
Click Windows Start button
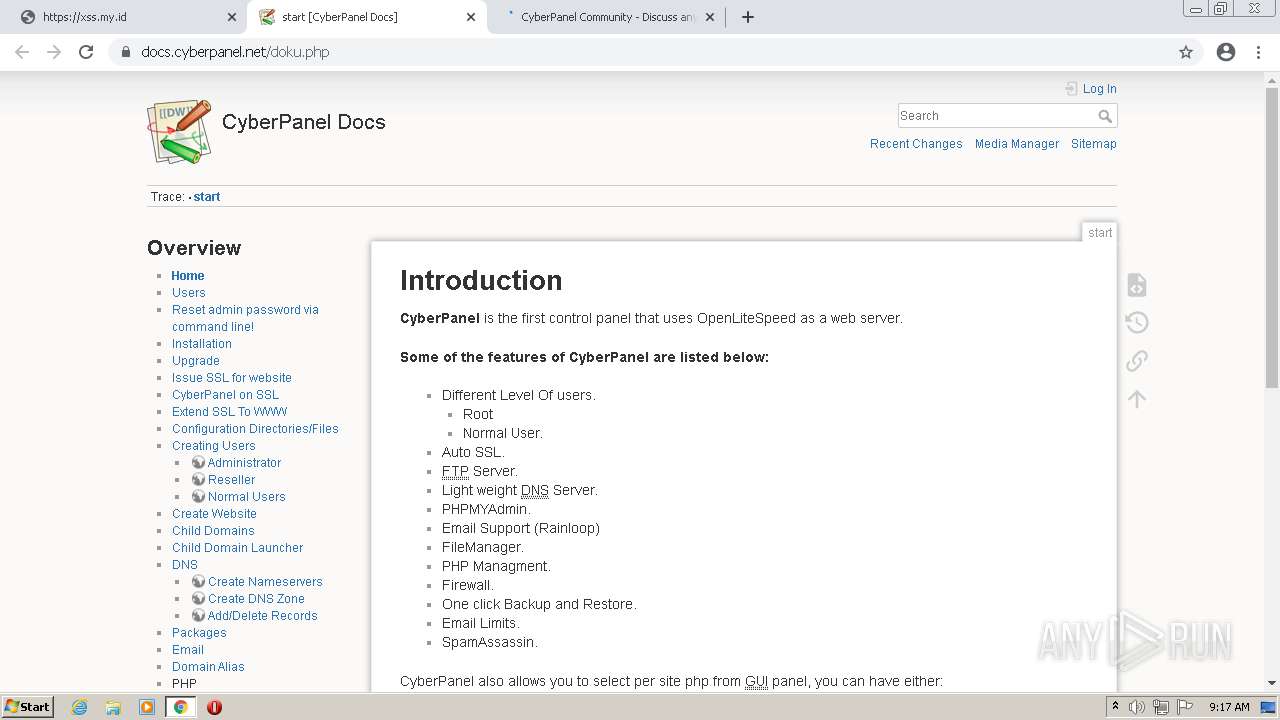point(28,707)
